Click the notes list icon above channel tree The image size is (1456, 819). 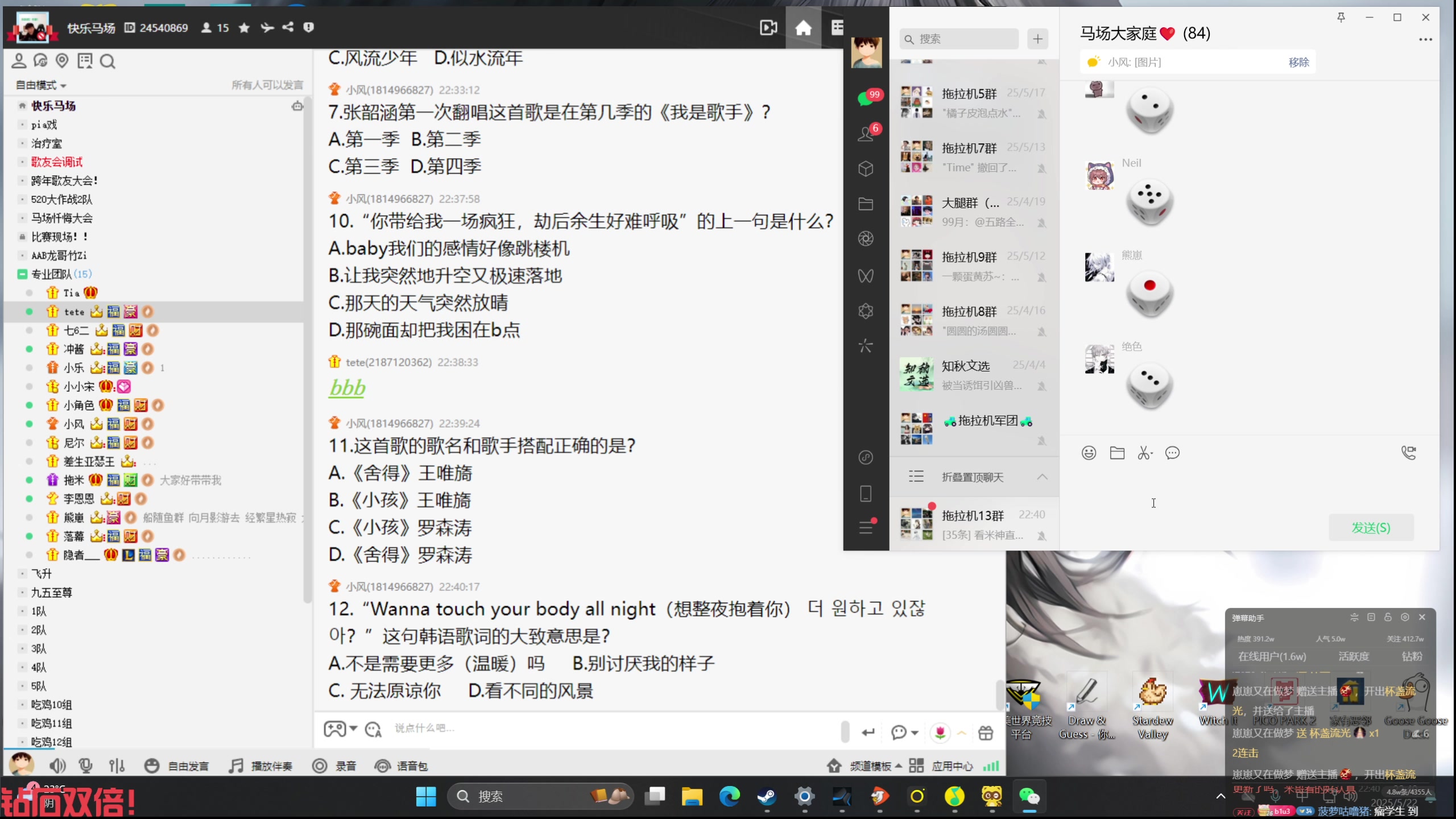pos(85,60)
